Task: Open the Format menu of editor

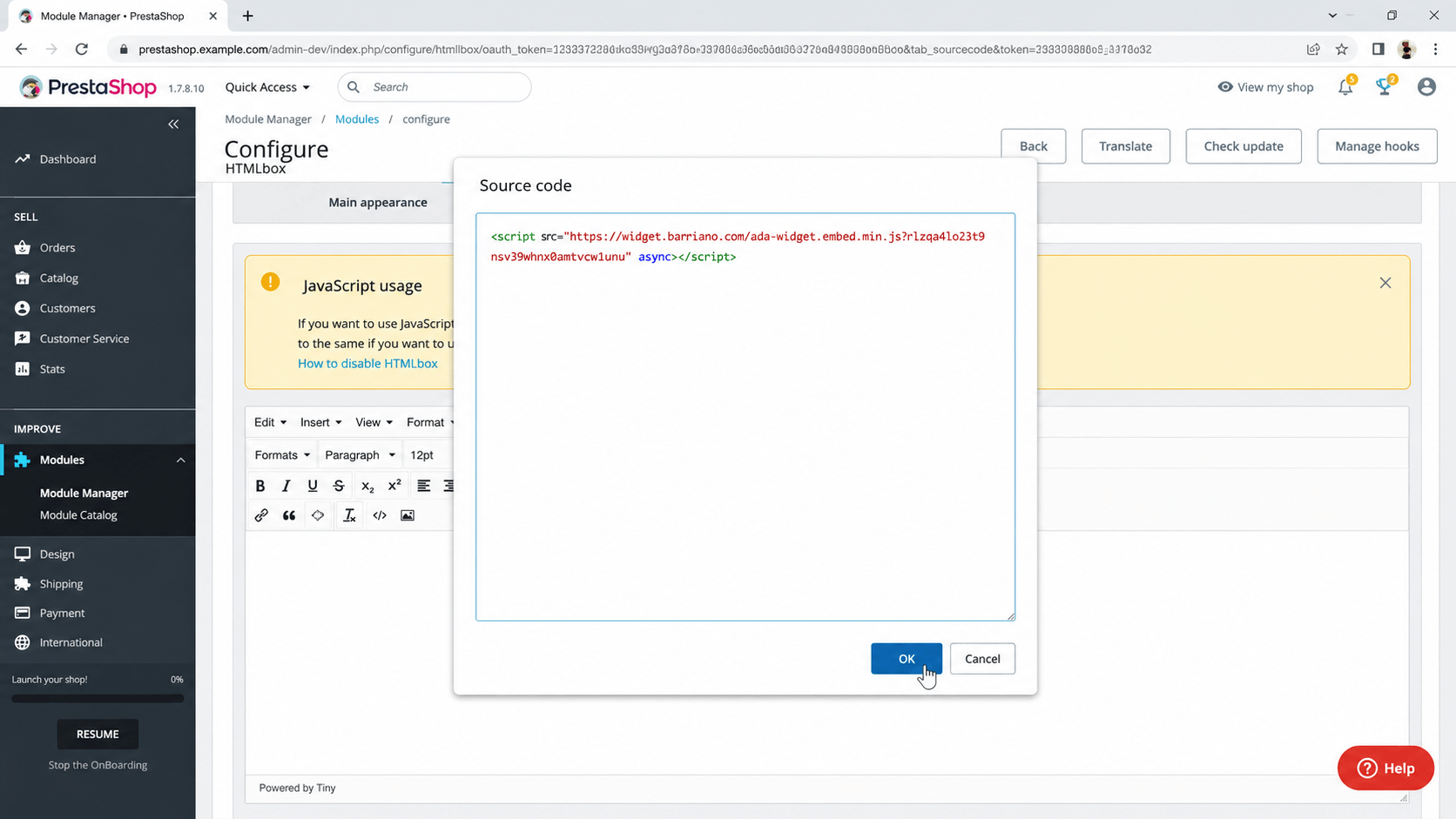Action: pyautogui.click(x=430, y=422)
